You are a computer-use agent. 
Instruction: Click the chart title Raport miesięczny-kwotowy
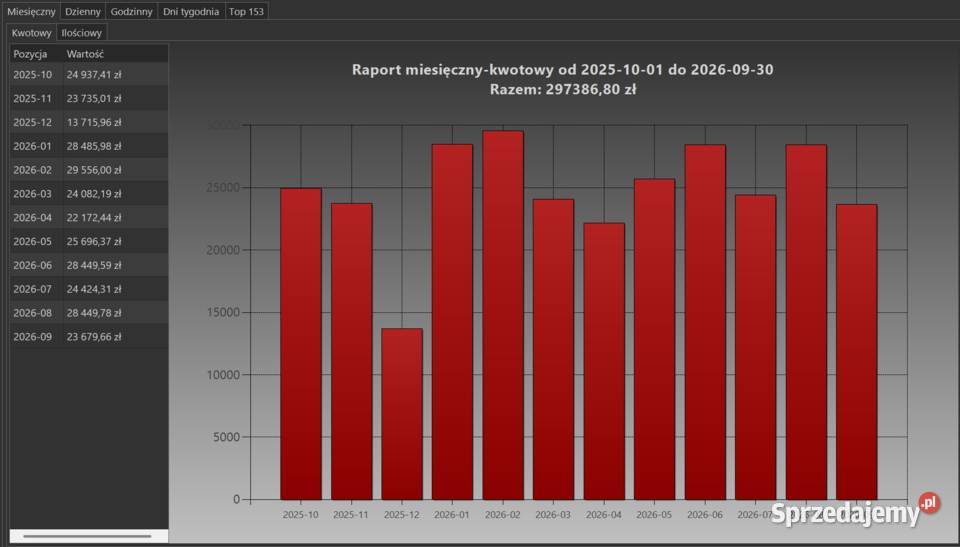[562, 69]
